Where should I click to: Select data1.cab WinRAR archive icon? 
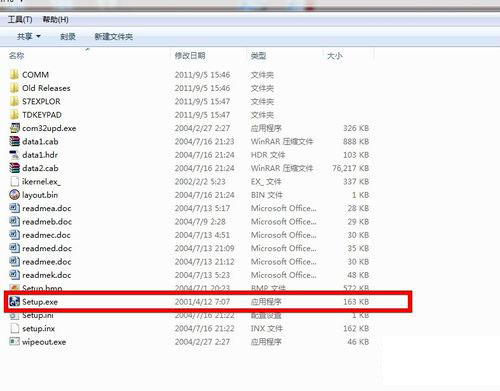coord(15,141)
